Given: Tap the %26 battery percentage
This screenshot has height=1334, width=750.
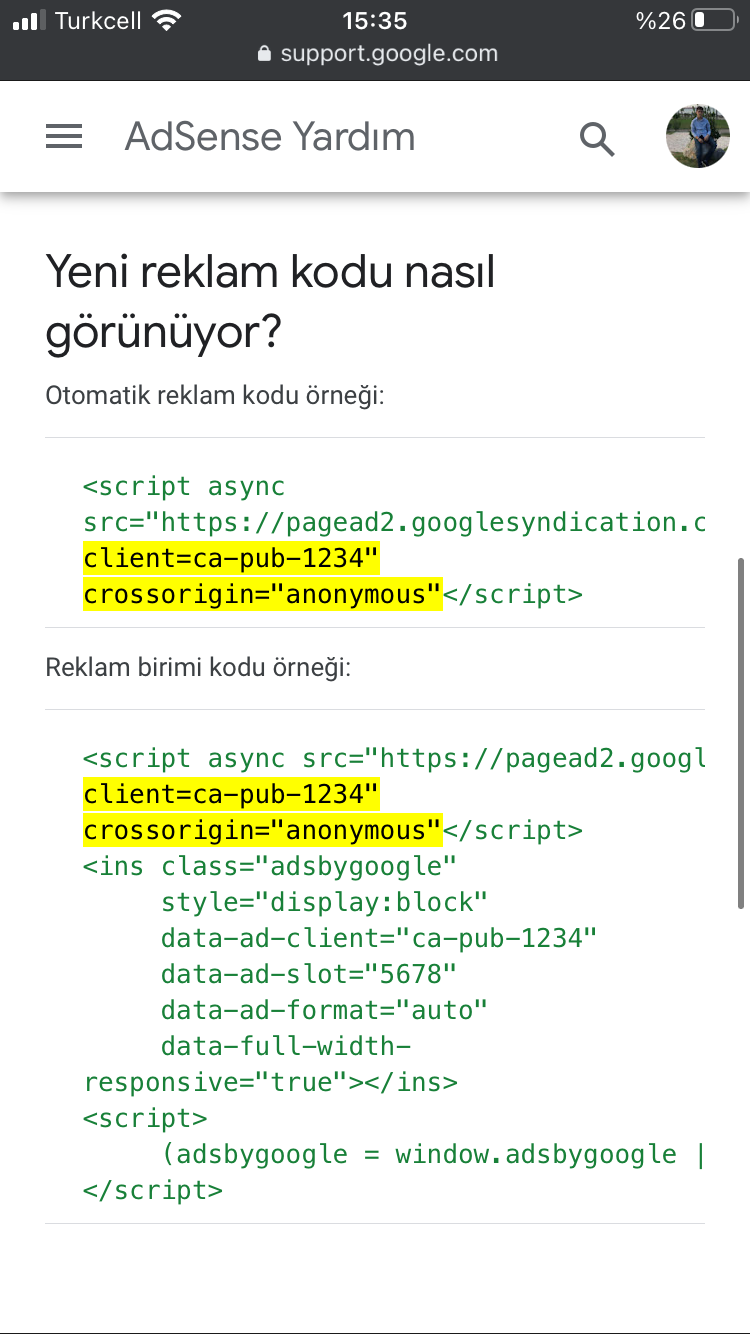Looking at the screenshot, I should [x=660, y=20].
